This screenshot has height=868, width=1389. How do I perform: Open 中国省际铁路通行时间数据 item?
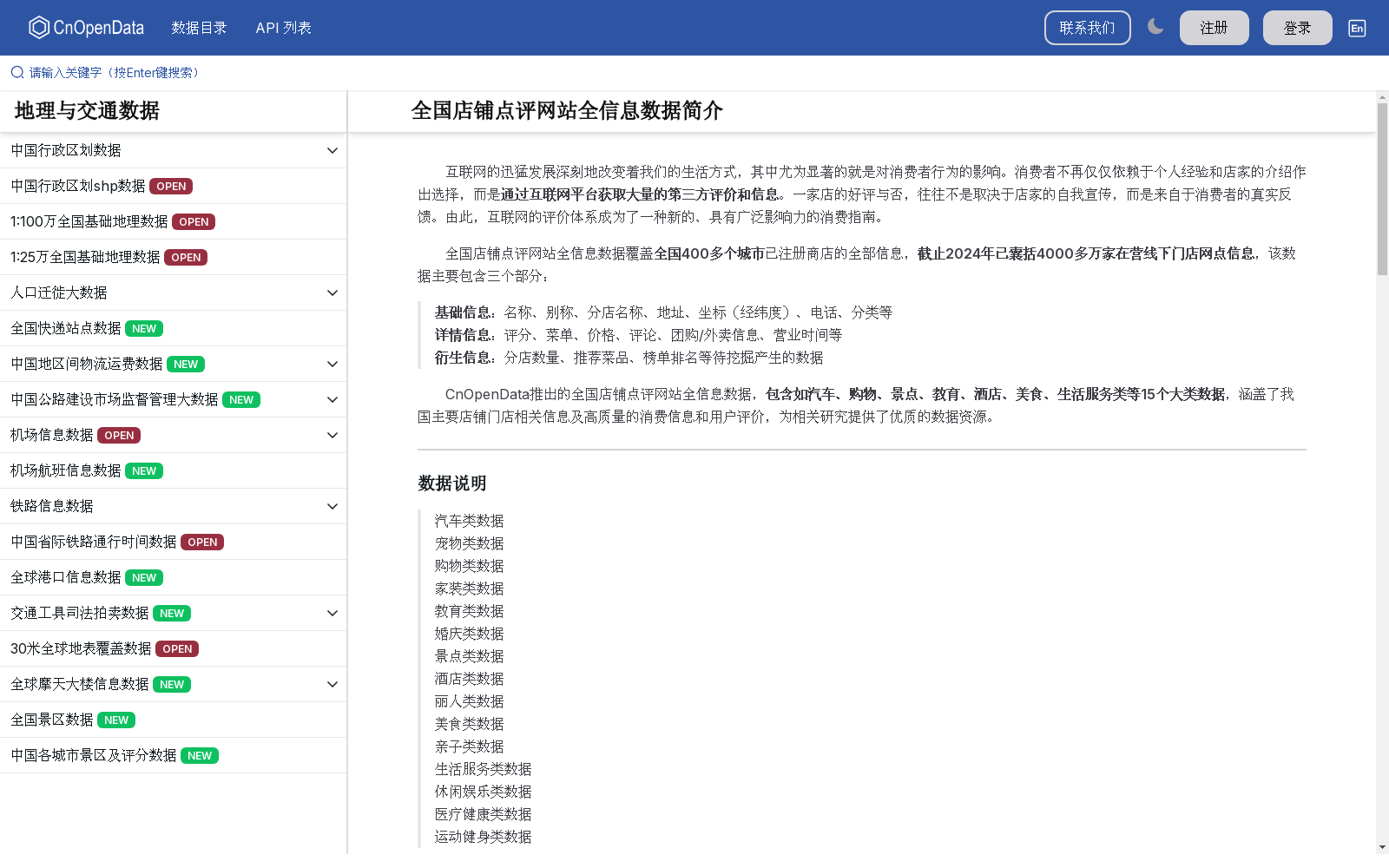click(173, 542)
